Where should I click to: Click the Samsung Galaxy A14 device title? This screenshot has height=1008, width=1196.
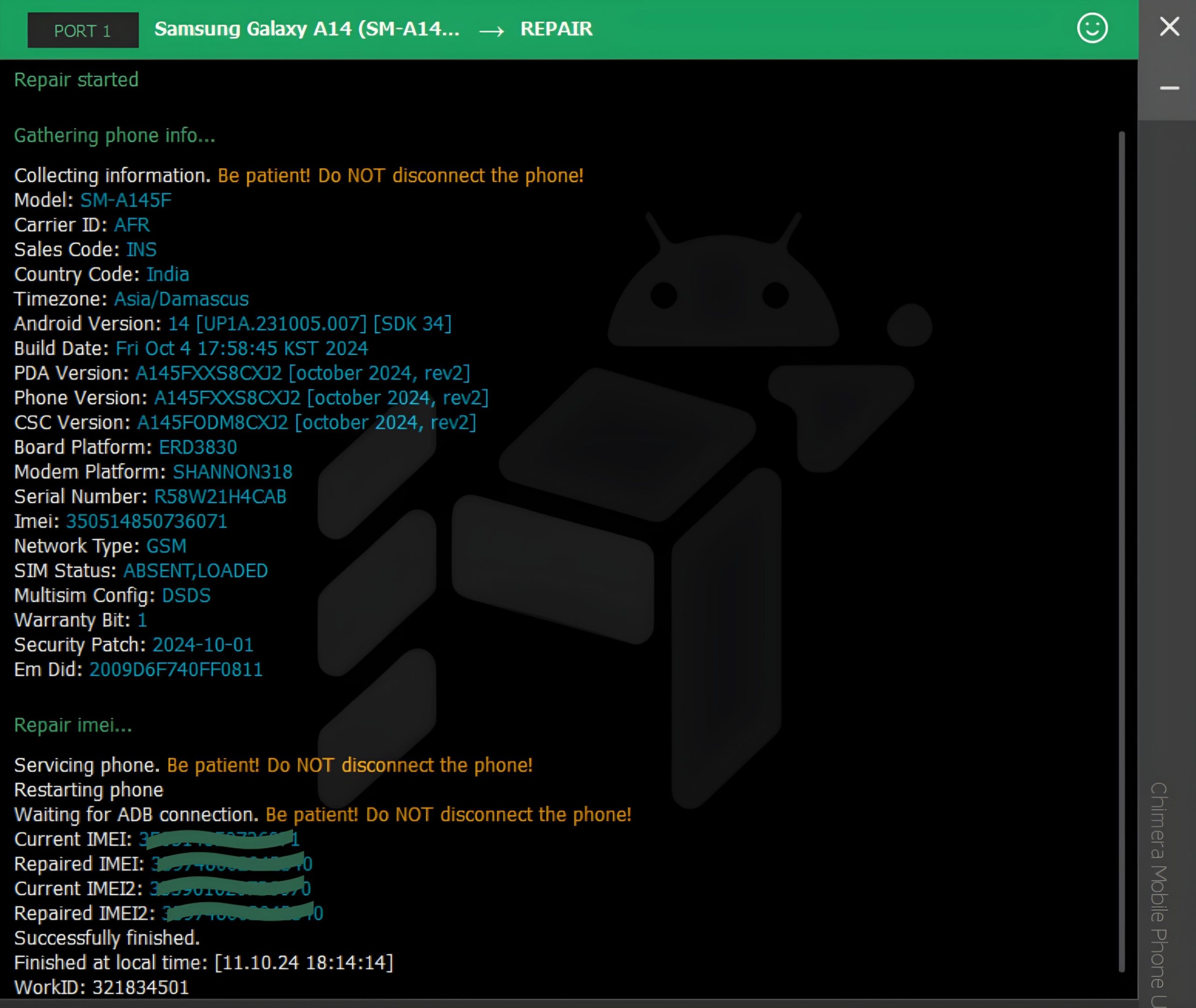click(x=307, y=29)
